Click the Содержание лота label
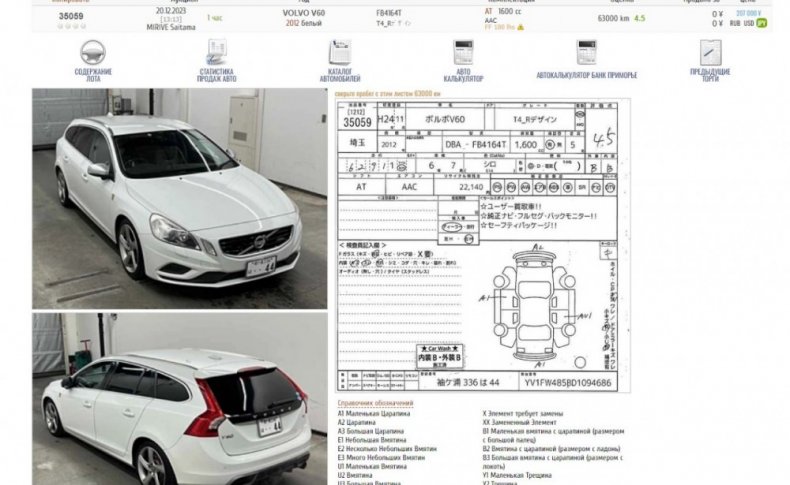 [93, 75]
